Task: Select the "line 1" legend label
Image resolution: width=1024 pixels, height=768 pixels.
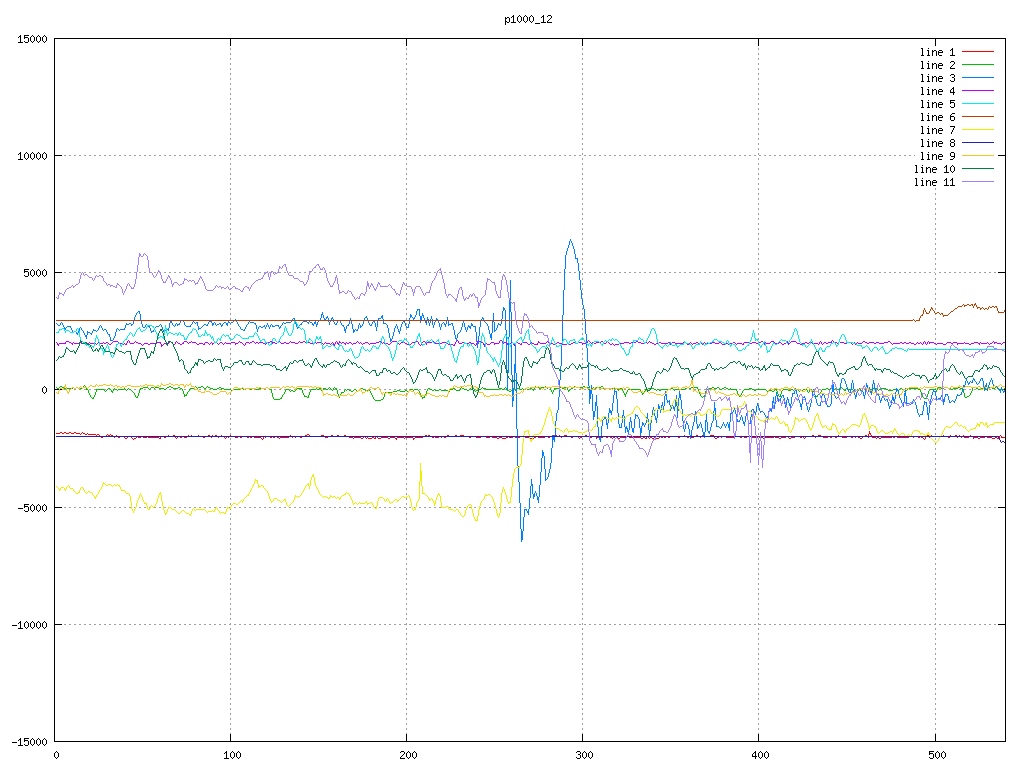Action: coord(937,52)
